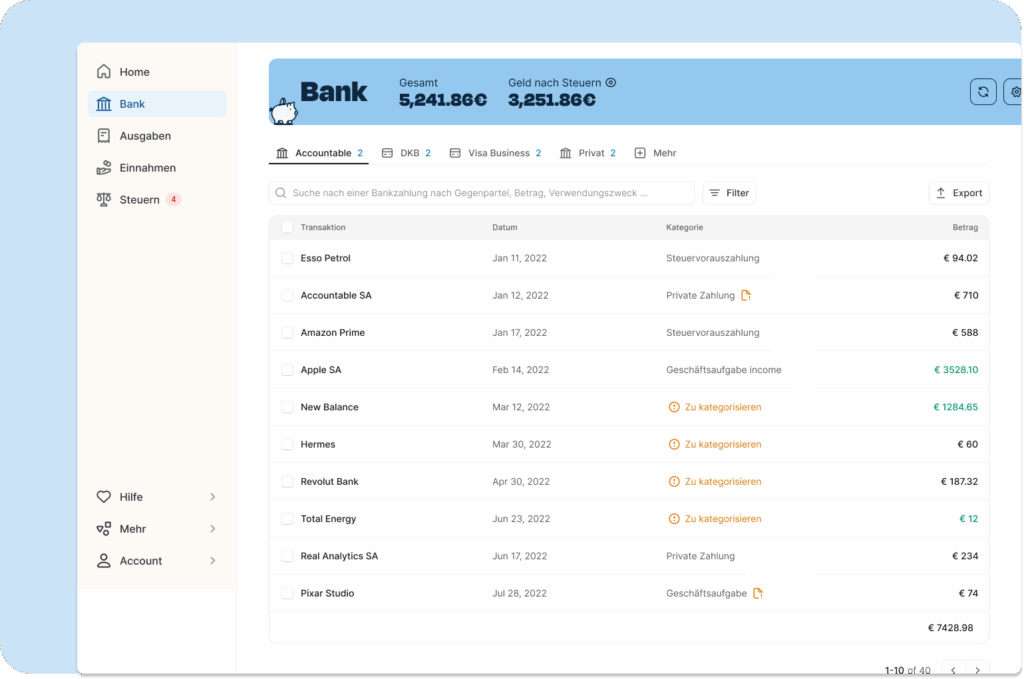Click the document icon next to Private Zahlung
The height and width of the screenshot is (679, 1024).
746,295
